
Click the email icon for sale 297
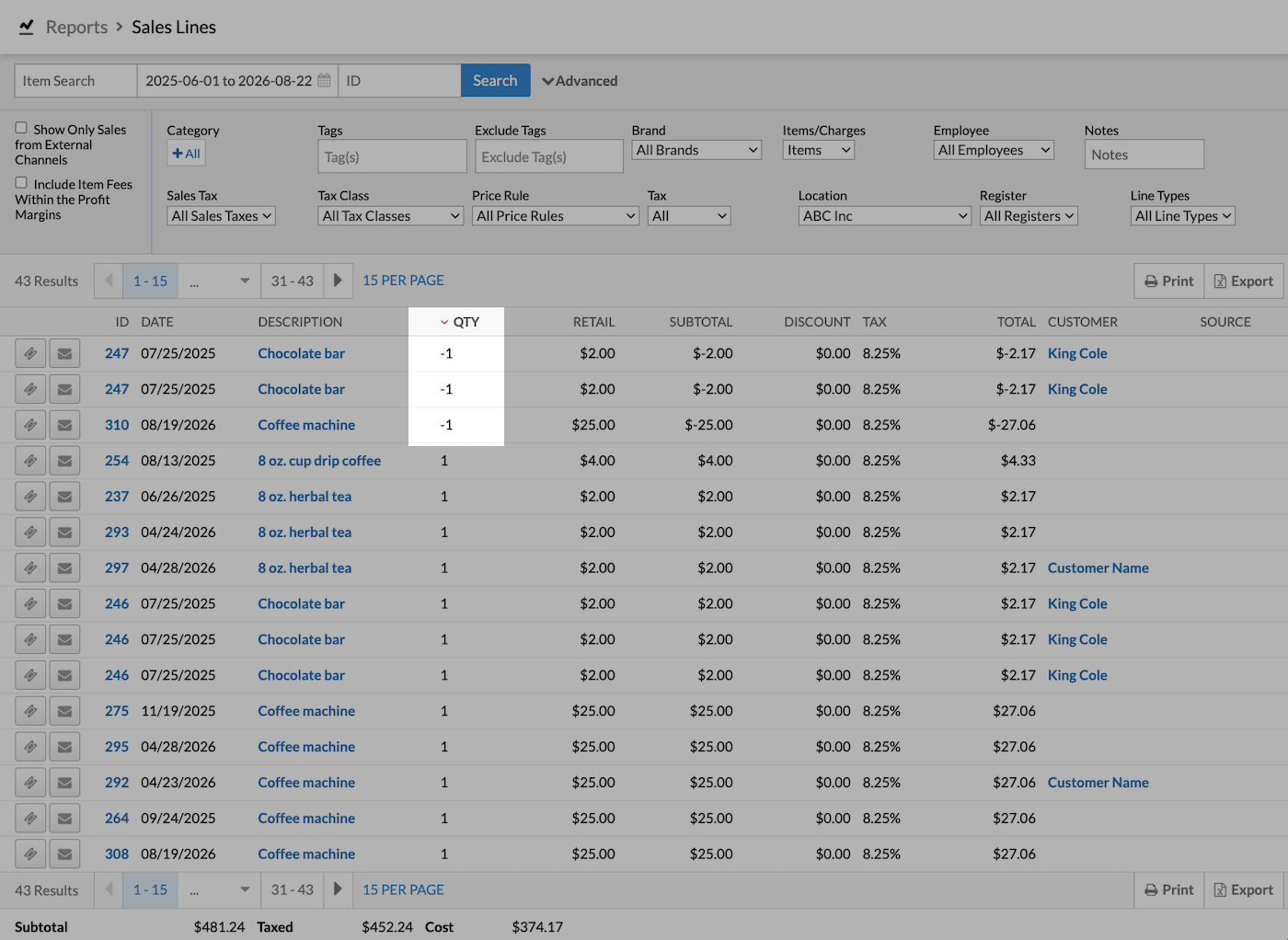pos(64,568)
